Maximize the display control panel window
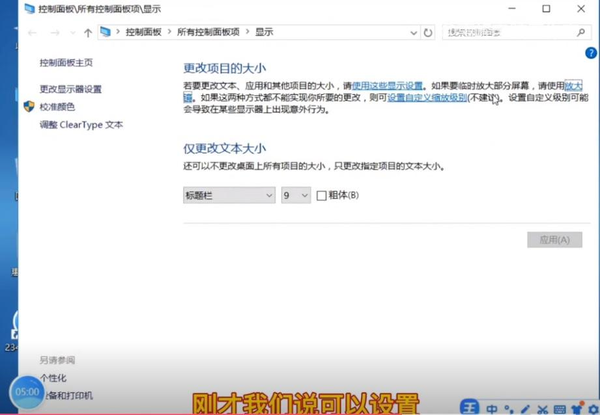This screenshot has width=600, height=415. point(546,8)
